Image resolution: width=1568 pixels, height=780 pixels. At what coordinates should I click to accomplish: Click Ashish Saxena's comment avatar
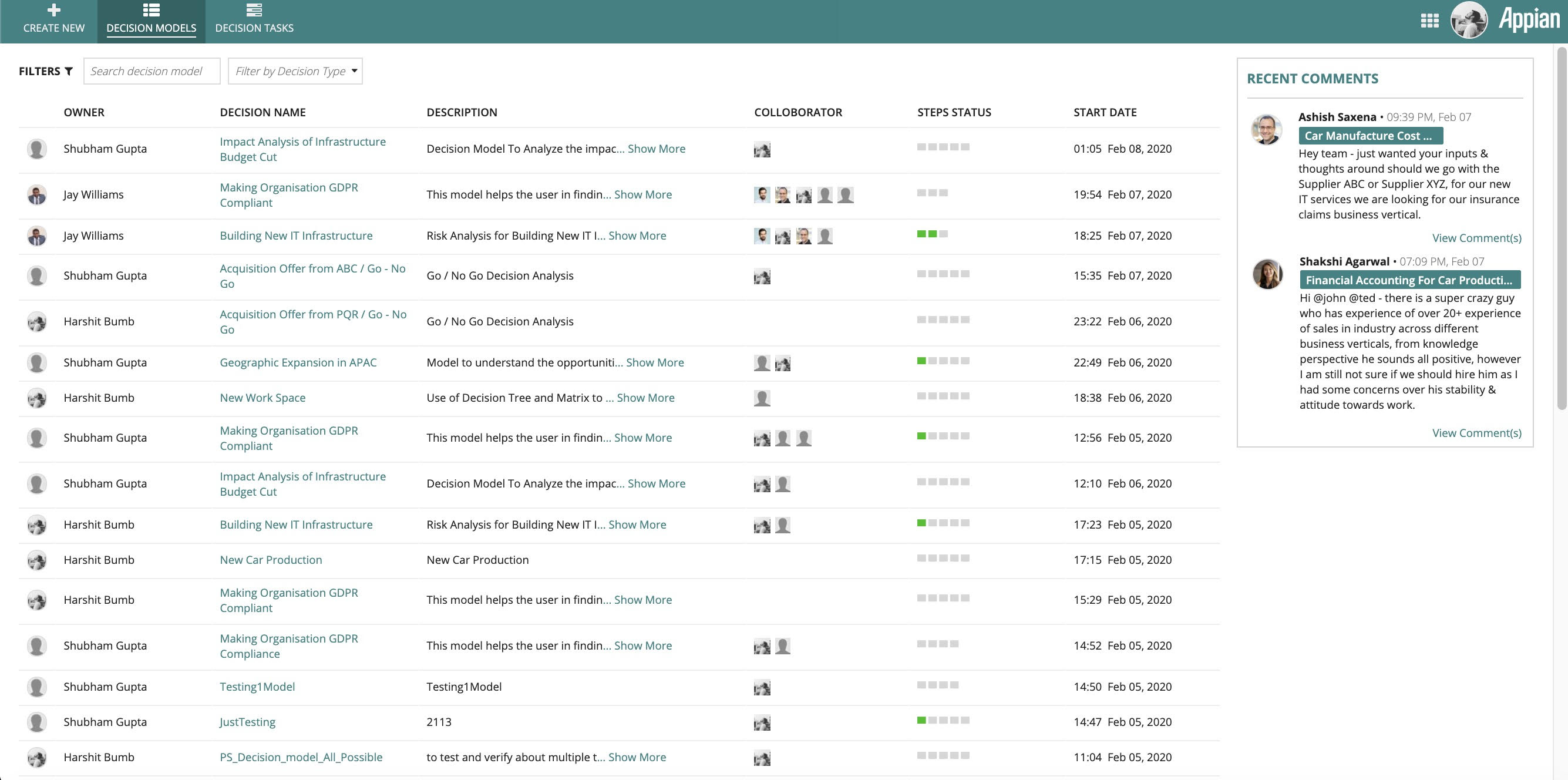tap(1266, 129)
